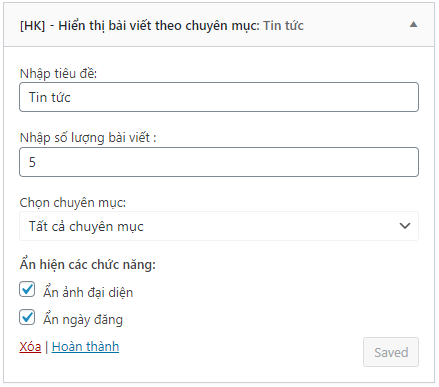
Task: Uncheck the Ẩn ngày đăng option
Action: click(27, 317)
